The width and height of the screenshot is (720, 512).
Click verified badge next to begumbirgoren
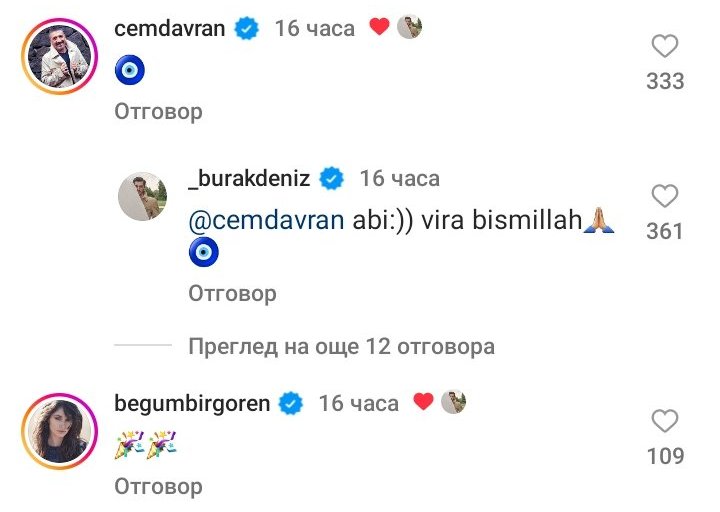tap(291, 404)
